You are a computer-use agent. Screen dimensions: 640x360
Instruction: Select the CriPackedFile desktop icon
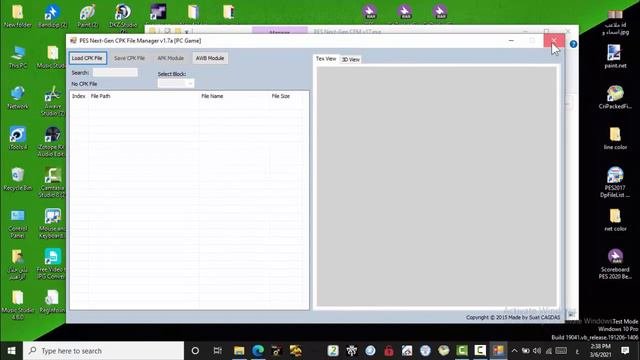pos(615,98)
